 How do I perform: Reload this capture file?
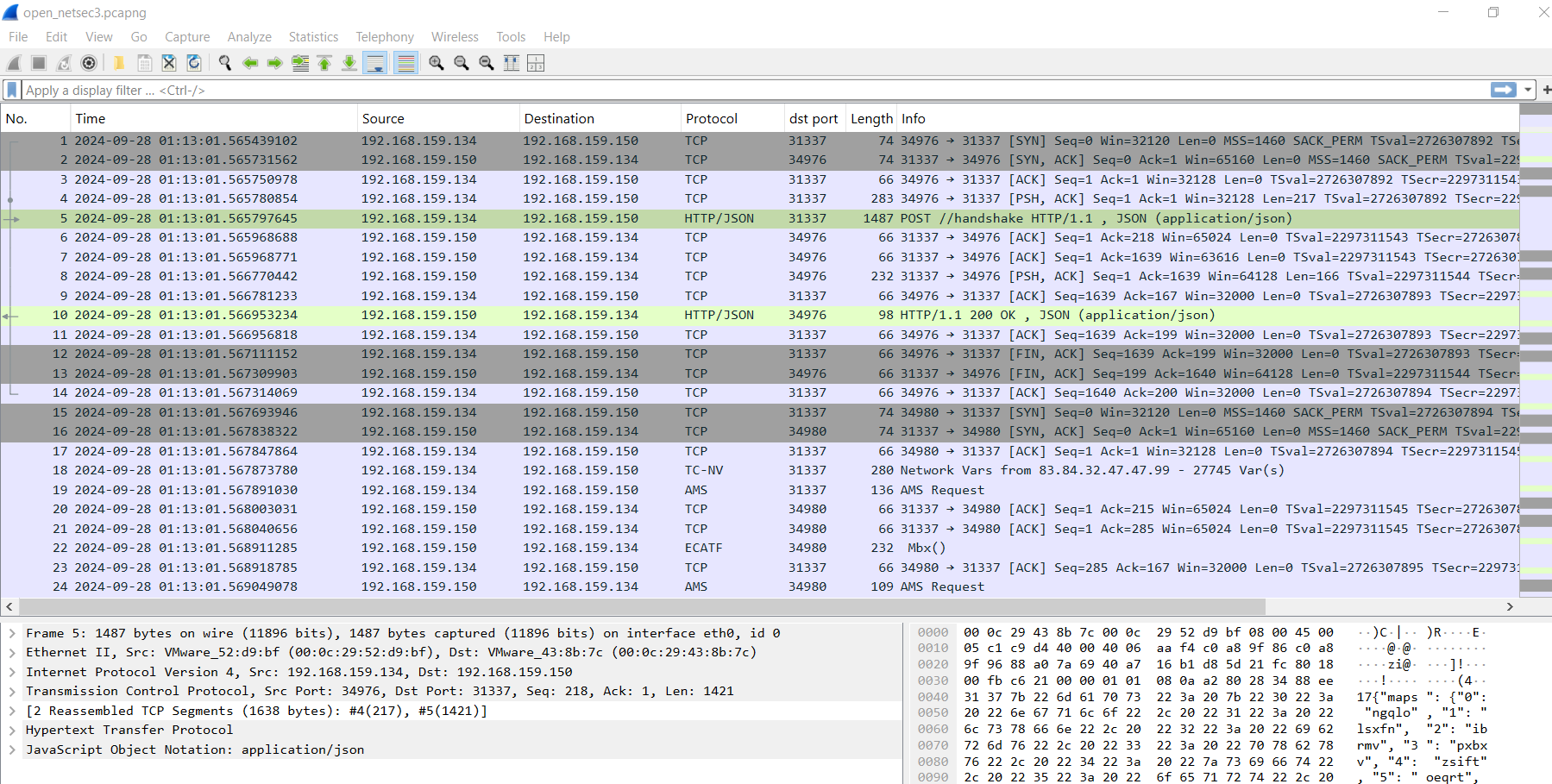coord(194,63)
